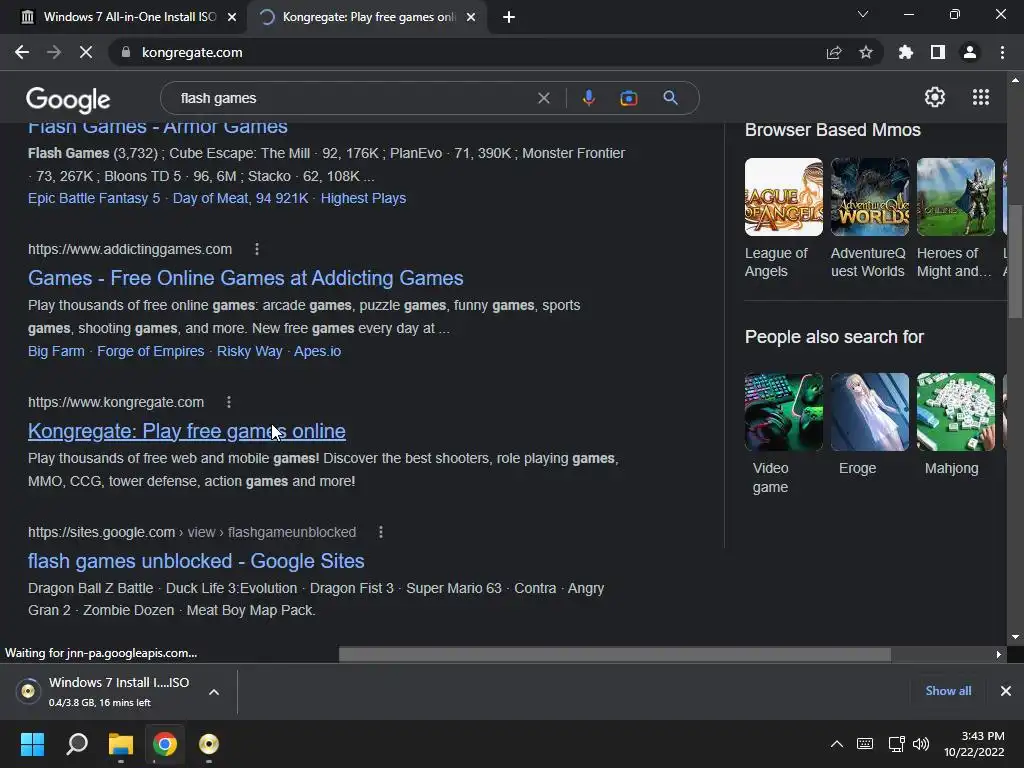
Task: Open Chrome from the taskbar
Action: coord(165,744)
